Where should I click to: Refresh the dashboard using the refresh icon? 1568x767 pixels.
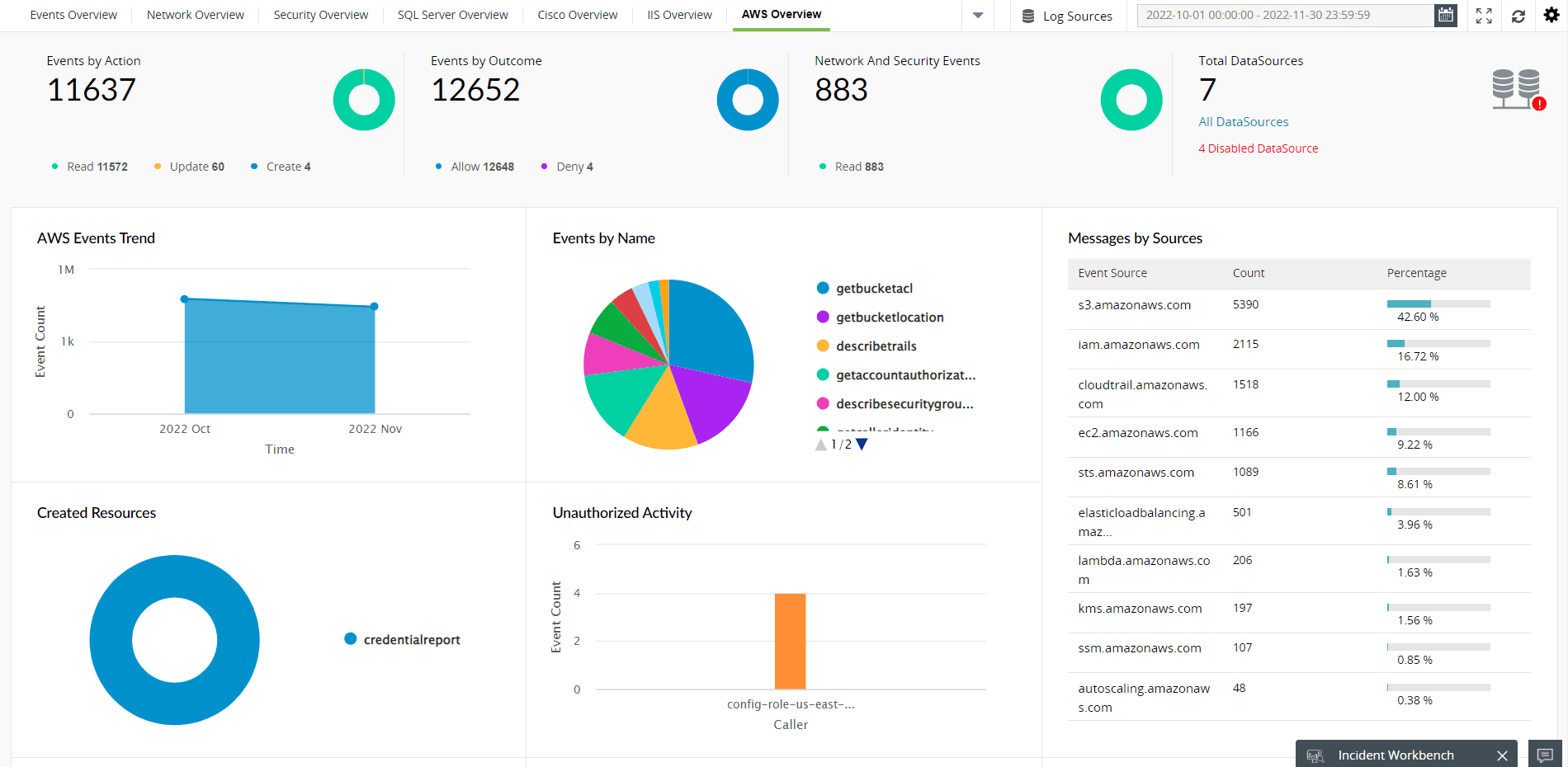(1518, 16)
